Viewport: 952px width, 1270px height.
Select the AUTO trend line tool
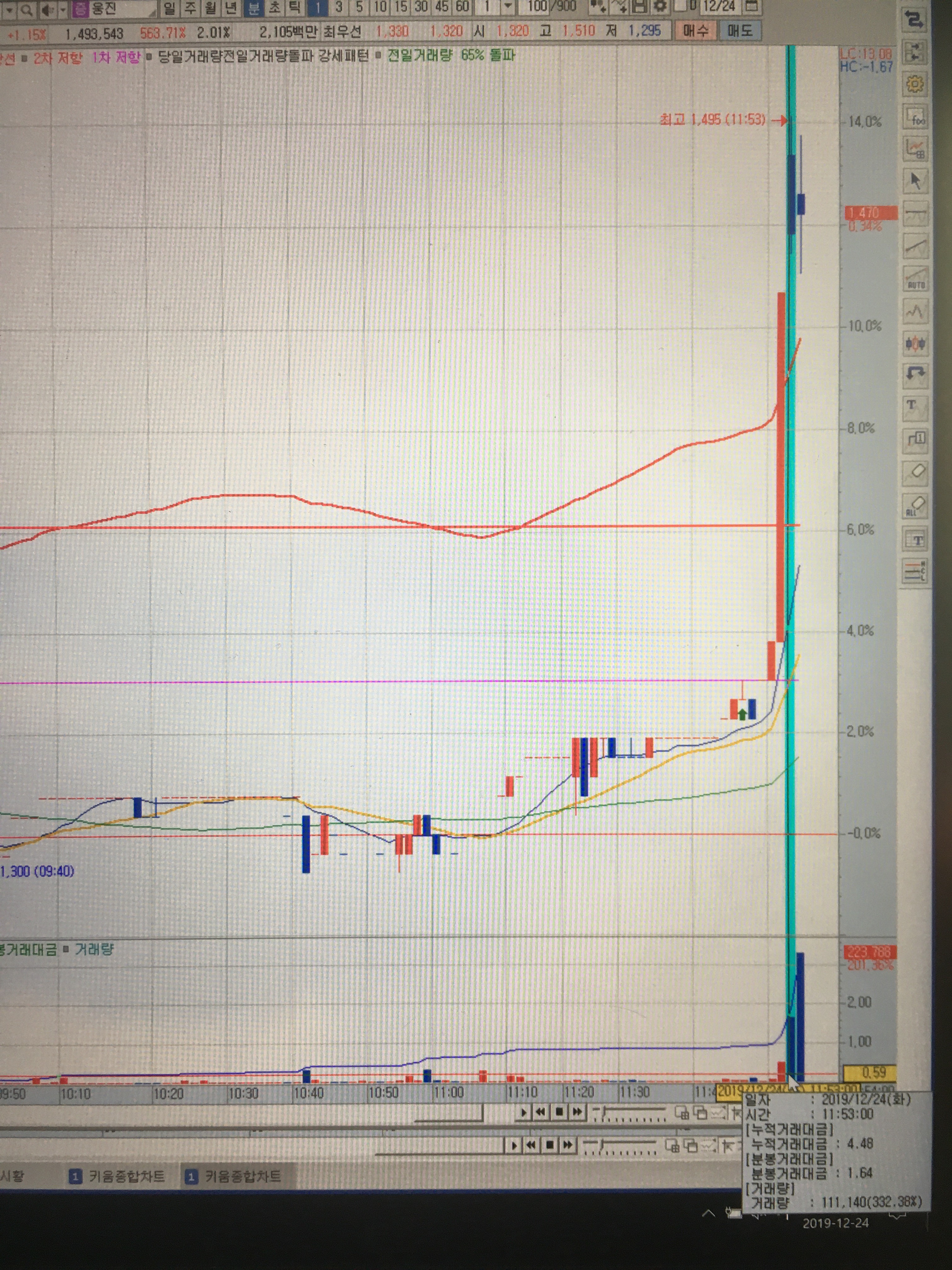[x=916, y=278]
